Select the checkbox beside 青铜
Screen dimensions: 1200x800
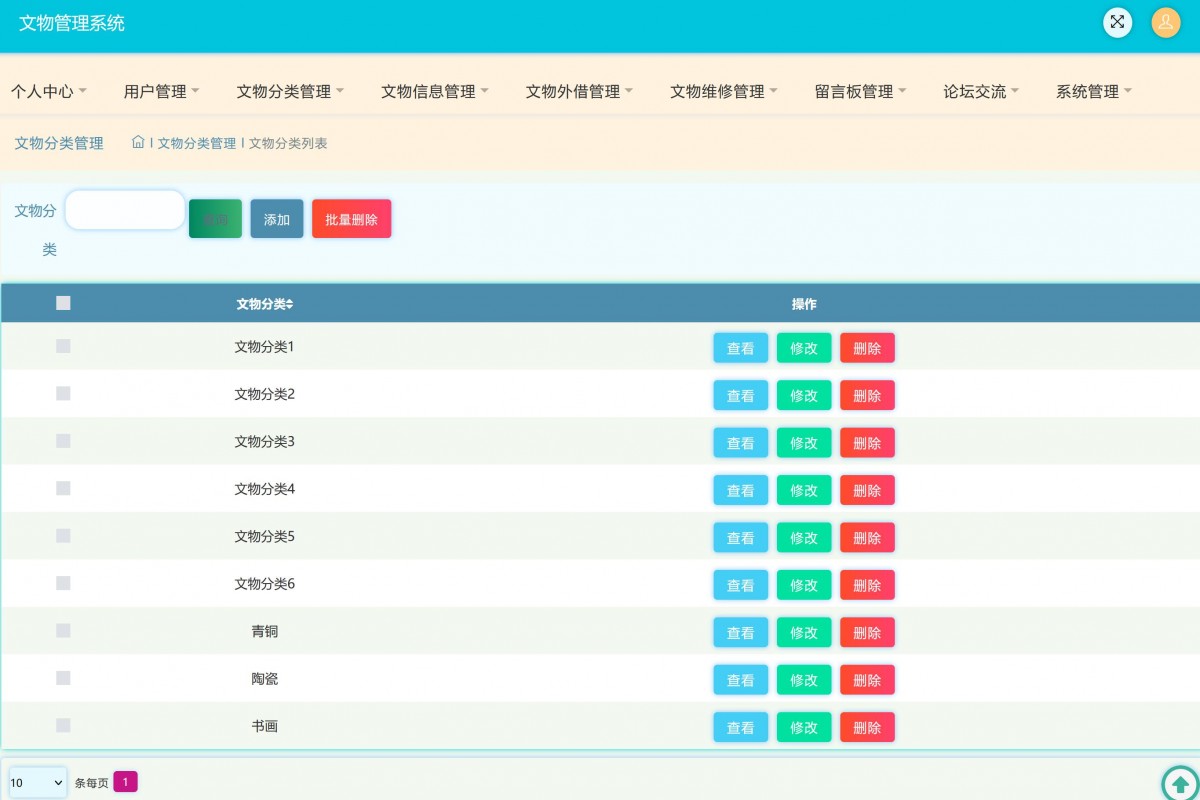(63, 631)
